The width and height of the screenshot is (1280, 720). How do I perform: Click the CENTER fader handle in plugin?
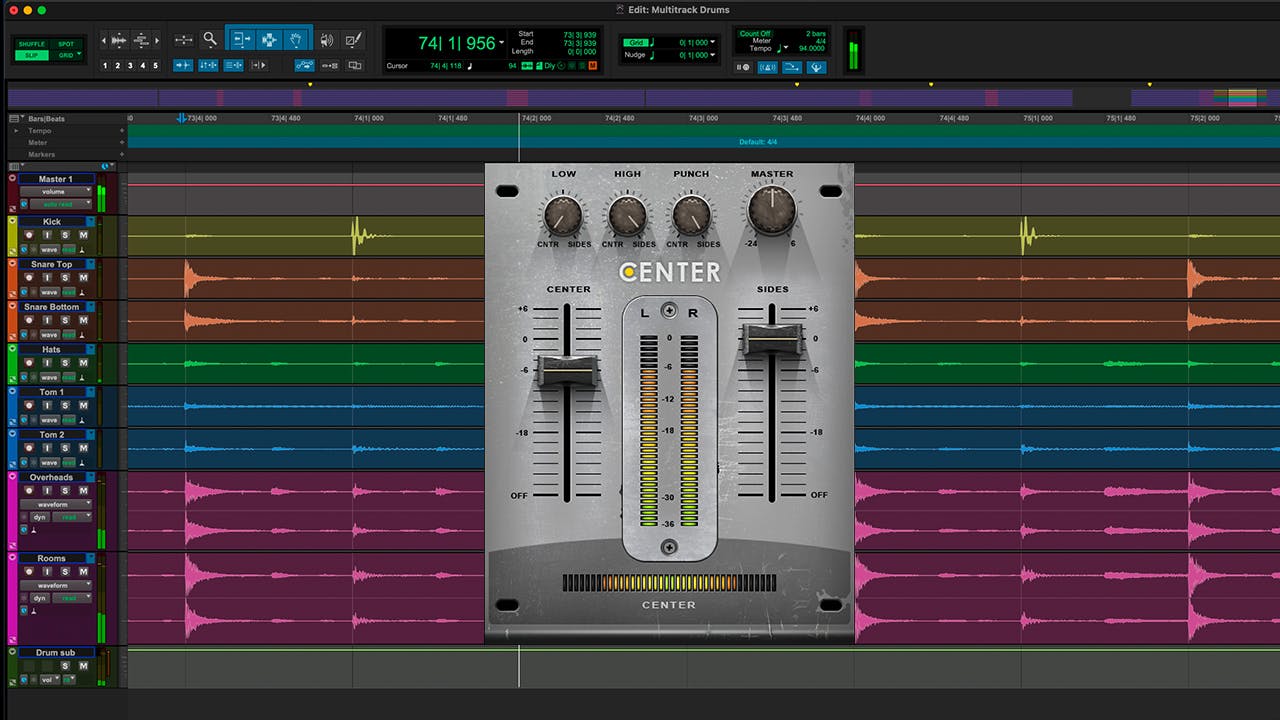click(x=567, y=370)
